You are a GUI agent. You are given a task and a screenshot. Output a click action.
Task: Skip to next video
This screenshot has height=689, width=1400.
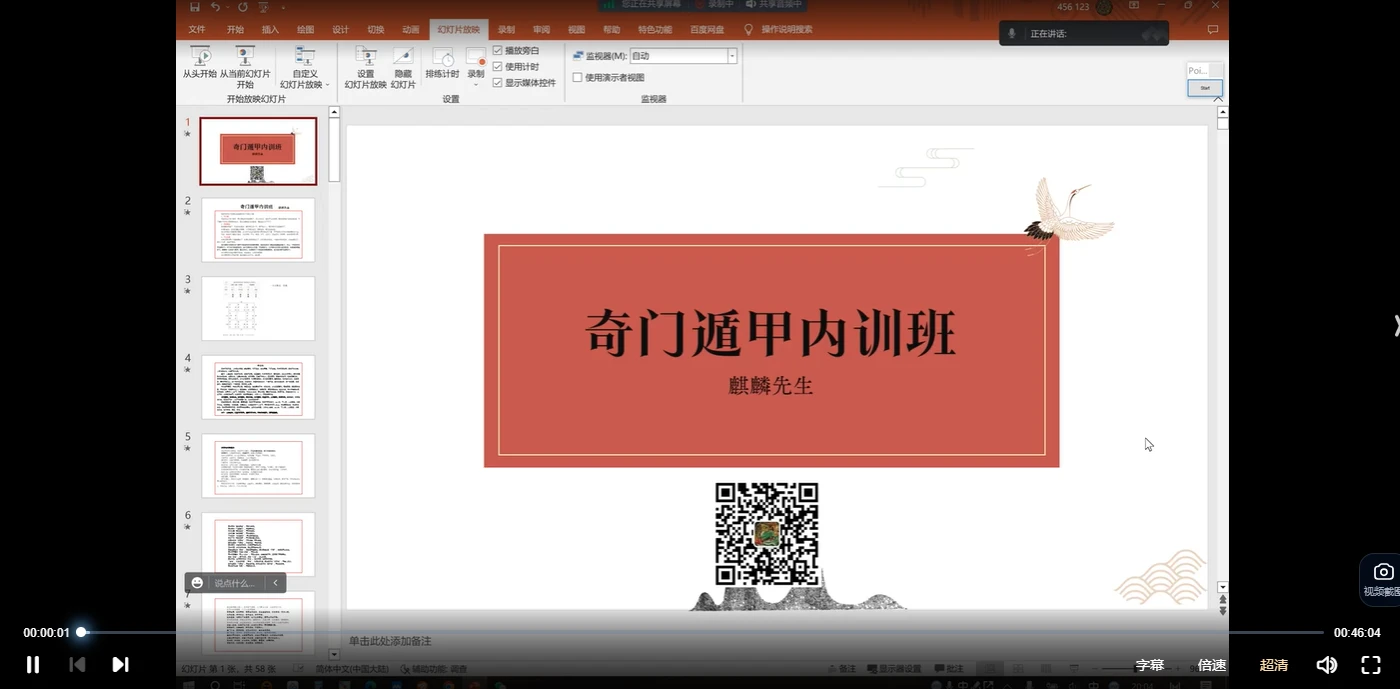point(120,664)
